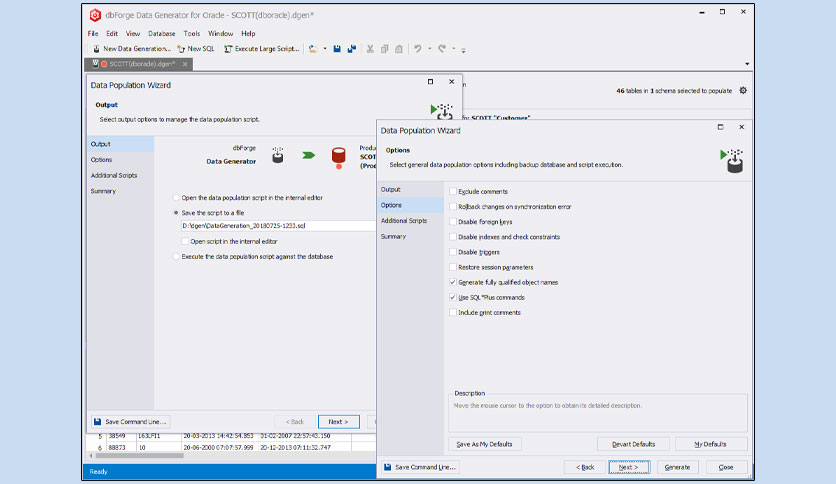The height and width of the screenshot is (484, 836).
Task: Open the Database menu
Action: (x=162, y=33)
